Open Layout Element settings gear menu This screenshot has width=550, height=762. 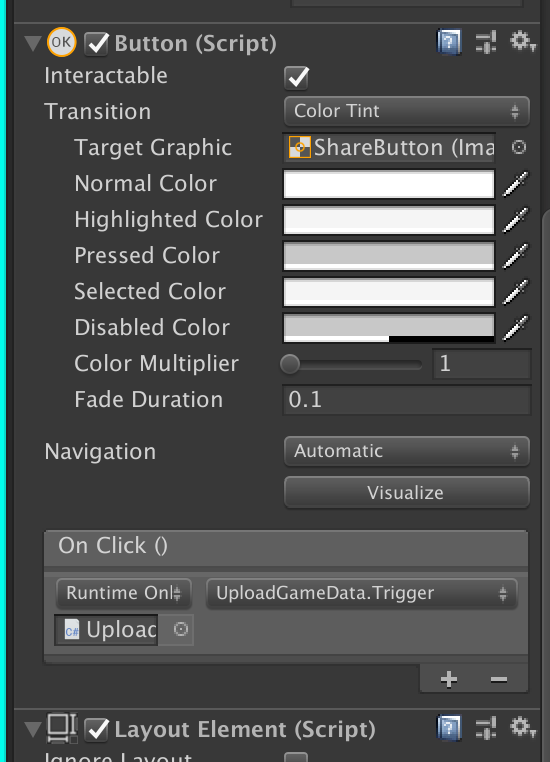point(523,727)
